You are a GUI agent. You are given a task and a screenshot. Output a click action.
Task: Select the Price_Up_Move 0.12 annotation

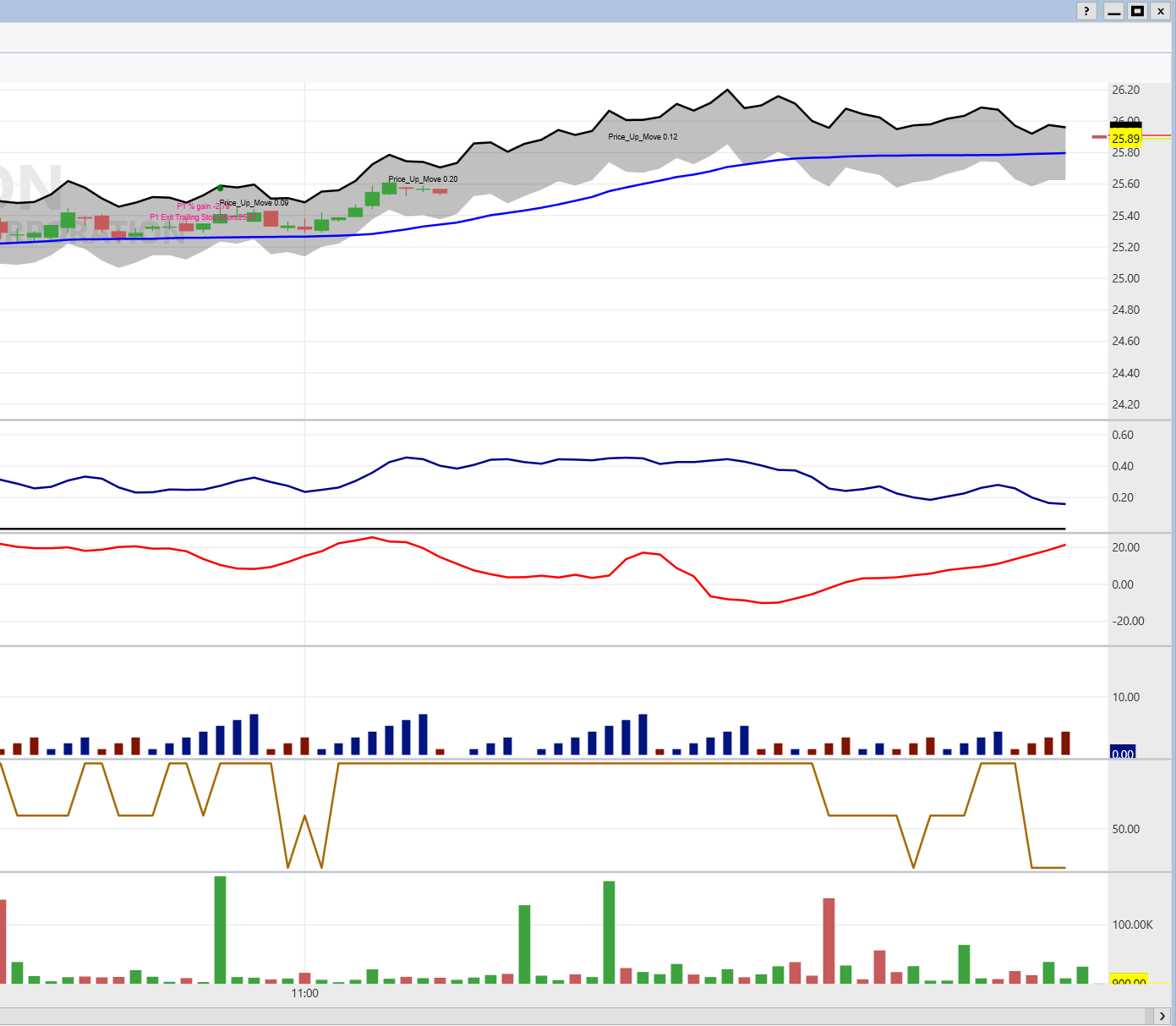pyautogui.click(x=643, y=137)
